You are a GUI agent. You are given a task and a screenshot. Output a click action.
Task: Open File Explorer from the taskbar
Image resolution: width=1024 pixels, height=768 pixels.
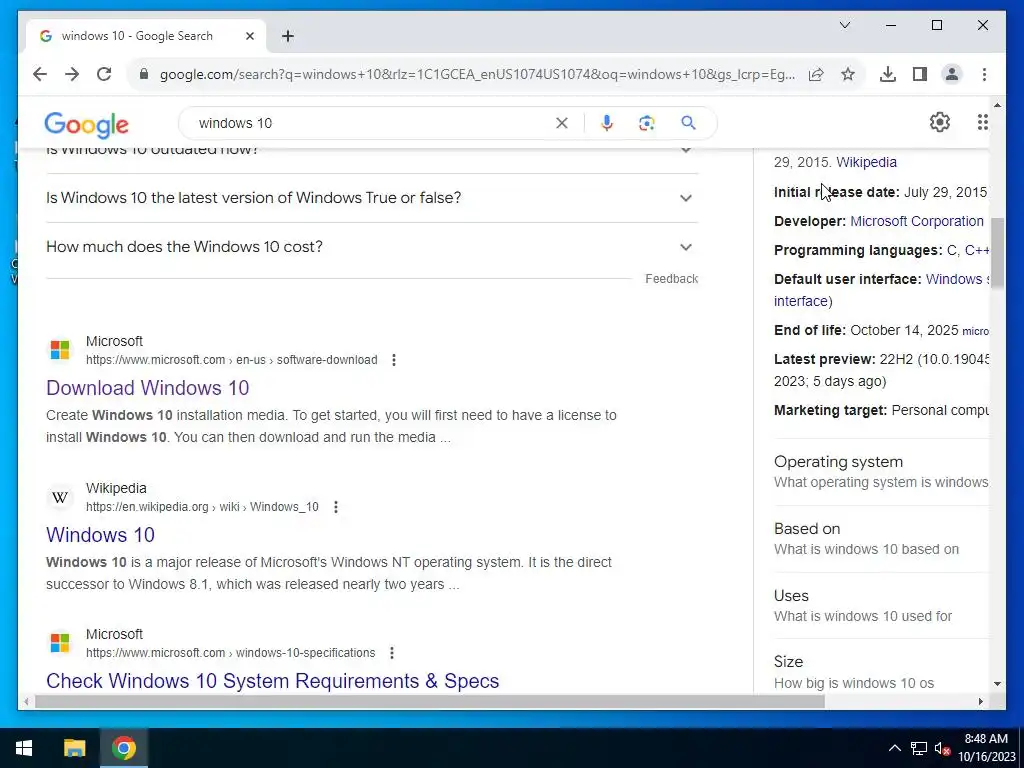pyautogui.click(x=74, y=748)
